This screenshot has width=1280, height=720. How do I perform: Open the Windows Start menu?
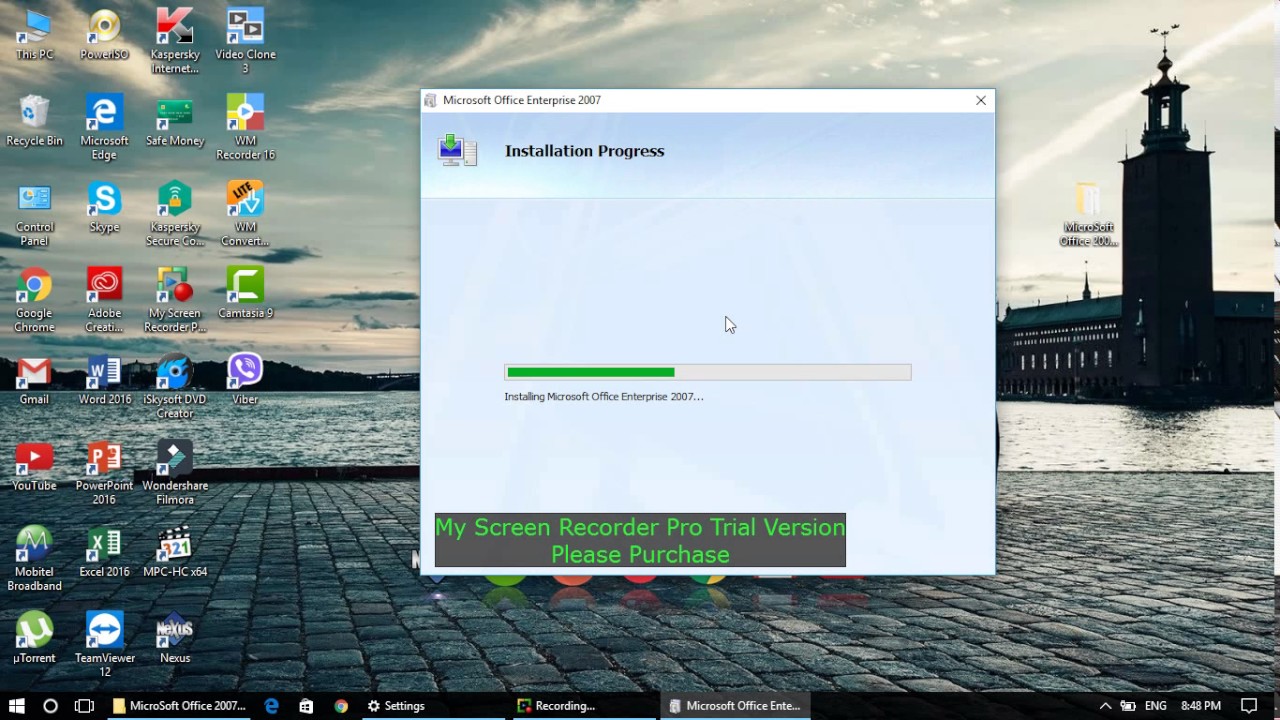[16, 706]
